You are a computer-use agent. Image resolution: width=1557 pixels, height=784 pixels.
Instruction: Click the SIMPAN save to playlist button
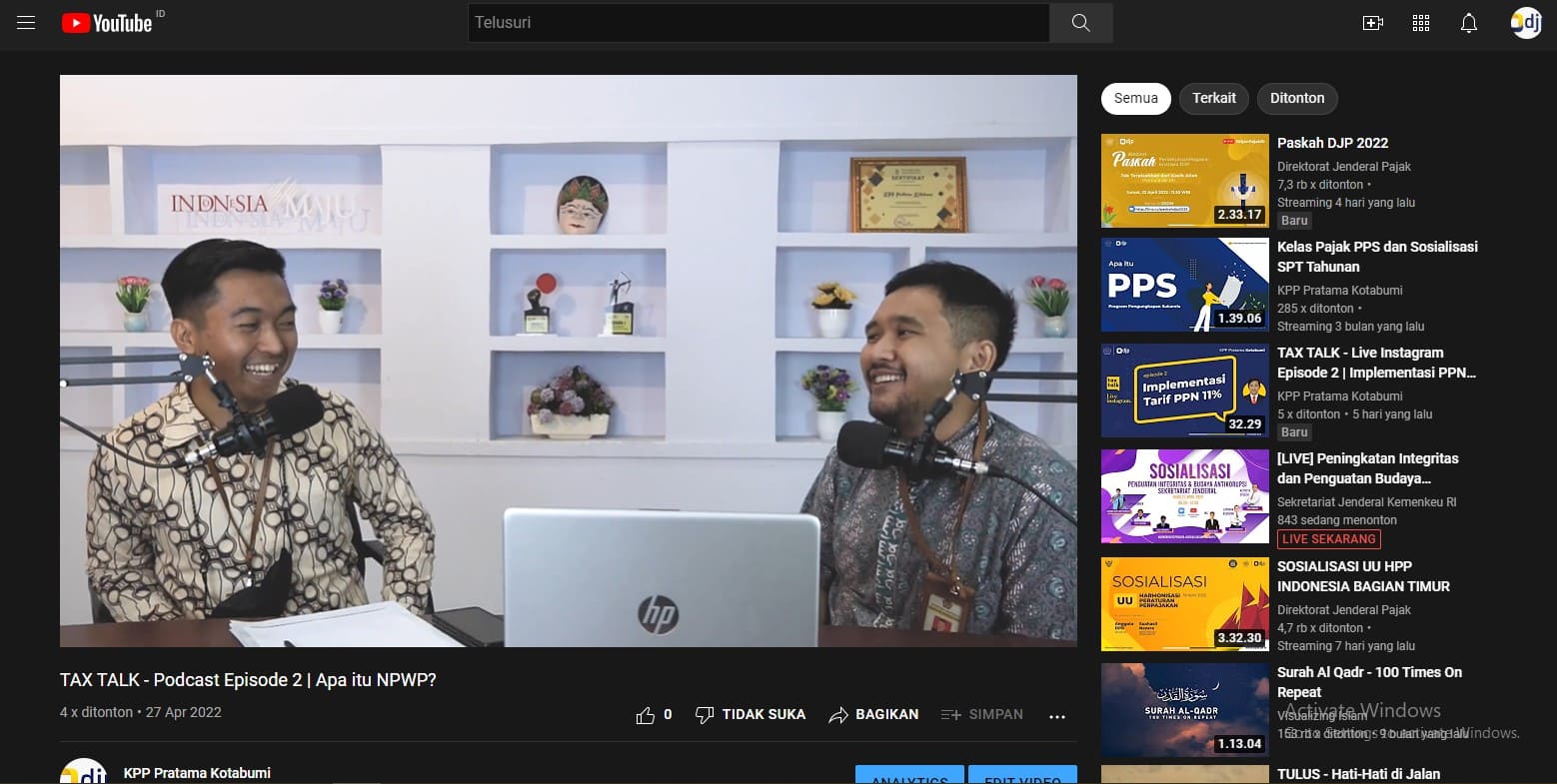(982, 715)
